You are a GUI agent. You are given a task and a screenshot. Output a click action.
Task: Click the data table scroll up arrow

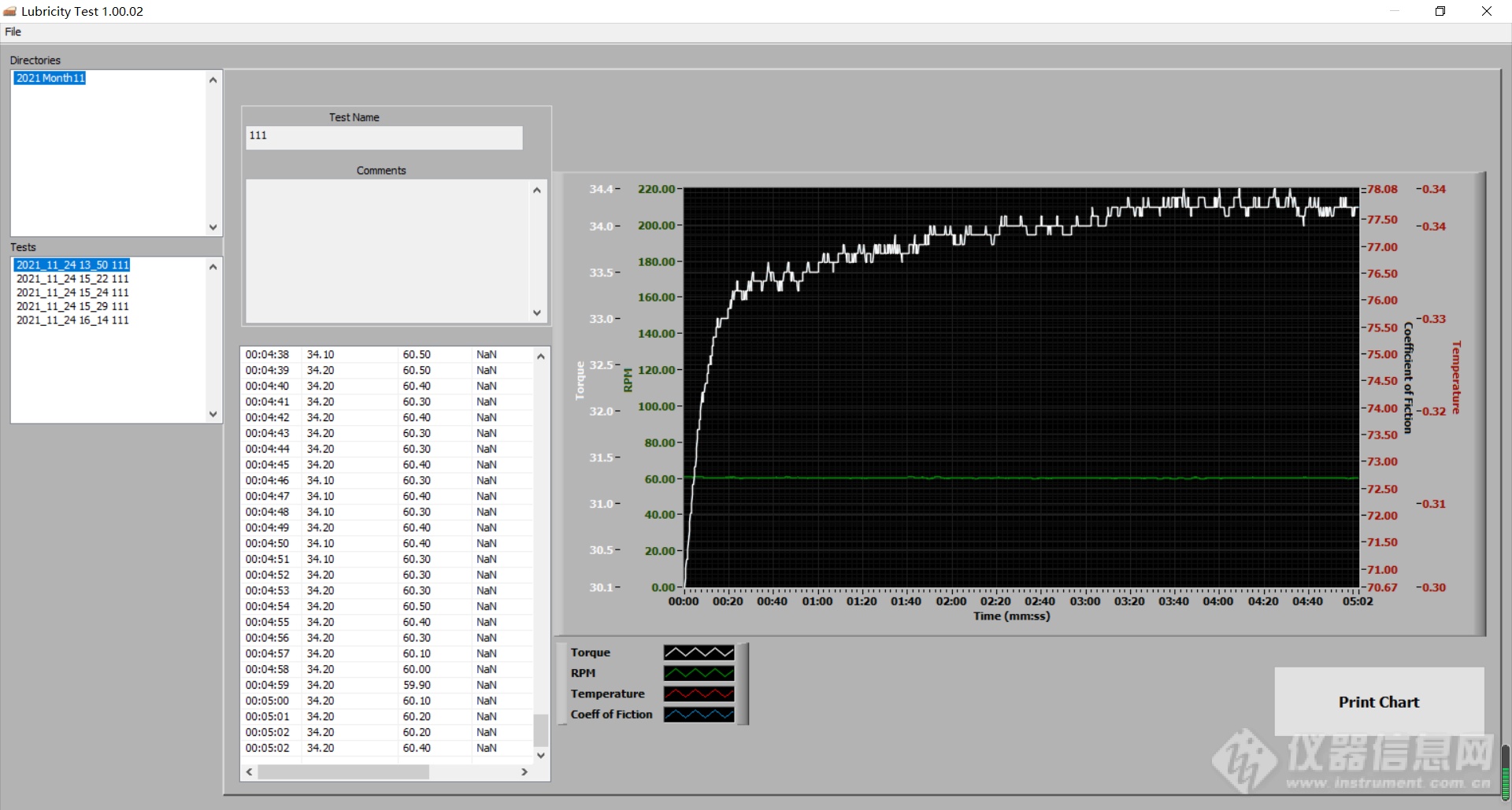(x=540, y=357)
